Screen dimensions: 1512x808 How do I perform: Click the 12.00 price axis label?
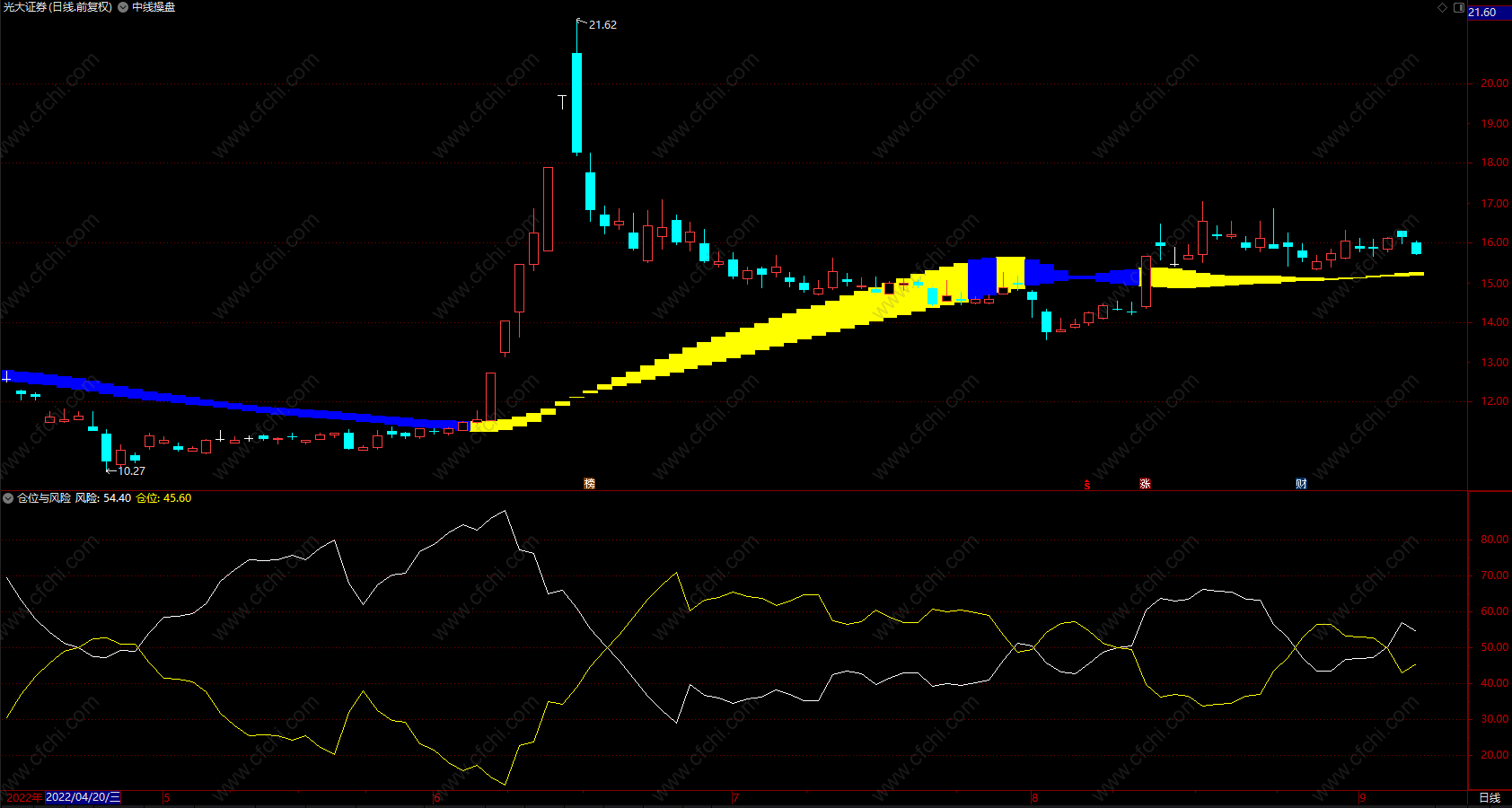coord(1494,401)
